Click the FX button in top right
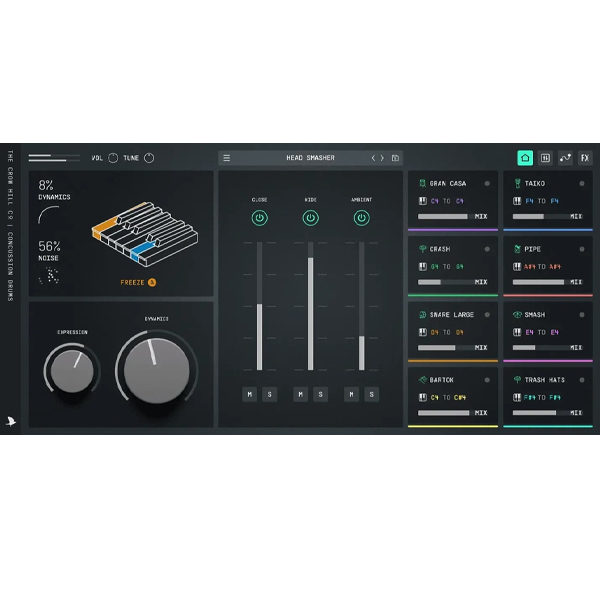Viewport: 600px width, 600px height. coord(585,158)
